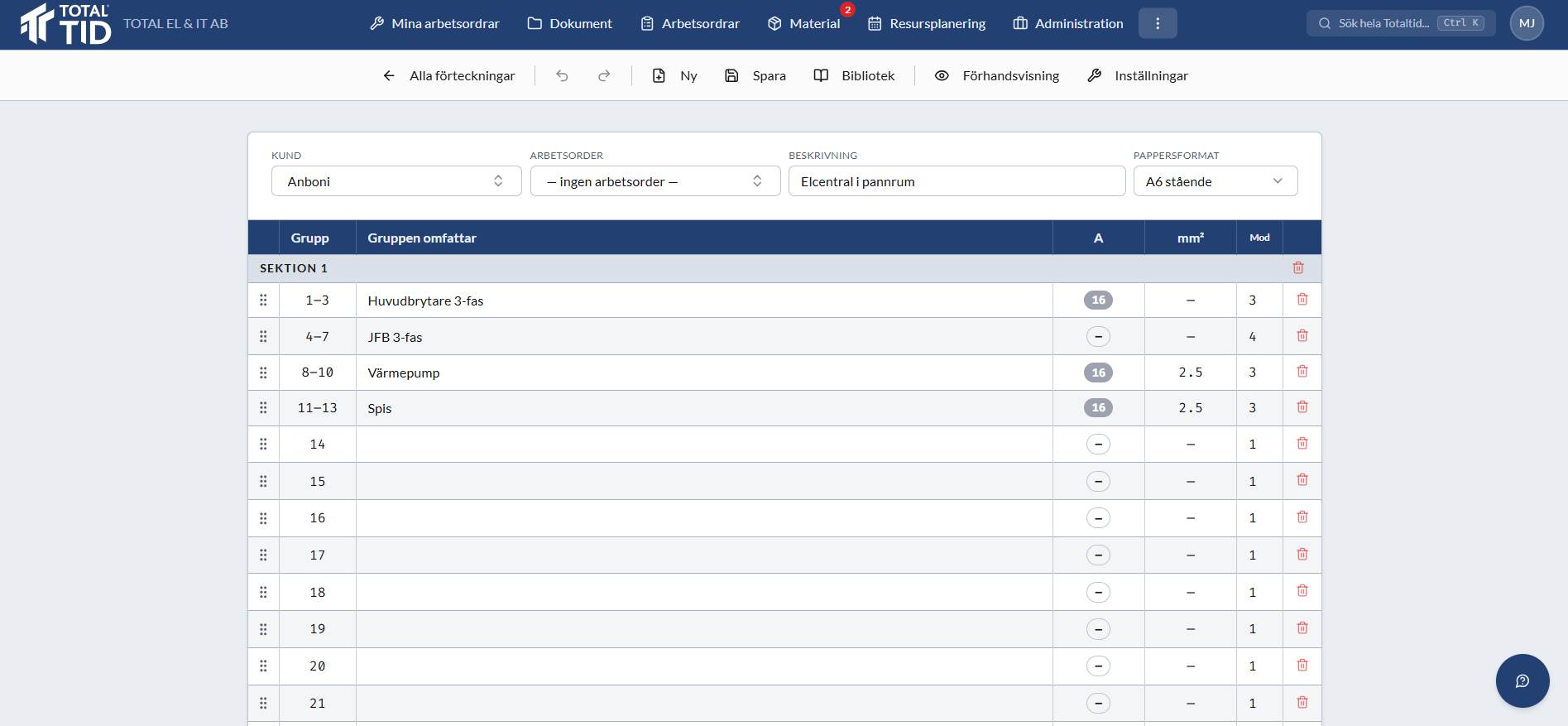Click the JFB 3-fas description cell

(x=704, y=337)
